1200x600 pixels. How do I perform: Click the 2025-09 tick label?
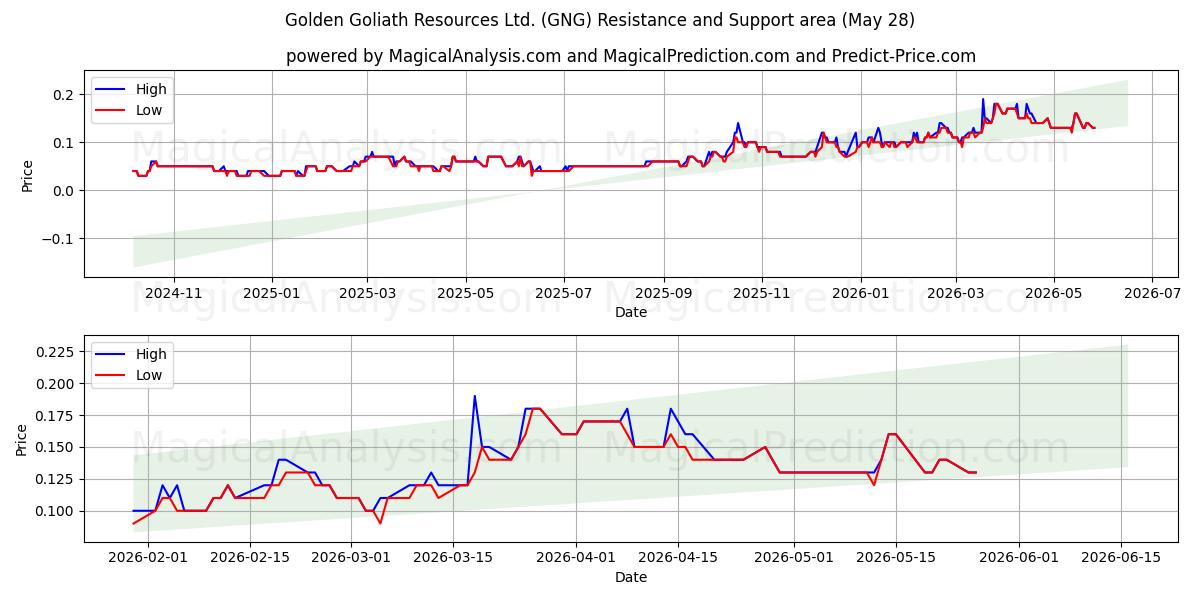point(663,293)
